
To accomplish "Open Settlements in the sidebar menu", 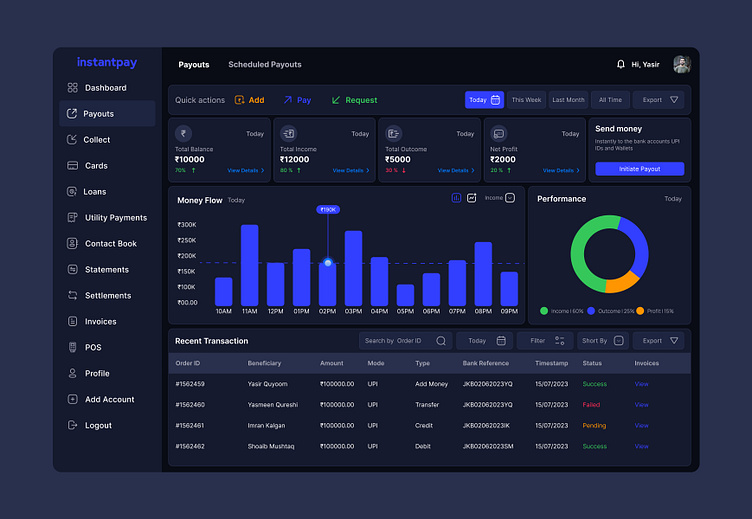I will click(107, 295).
